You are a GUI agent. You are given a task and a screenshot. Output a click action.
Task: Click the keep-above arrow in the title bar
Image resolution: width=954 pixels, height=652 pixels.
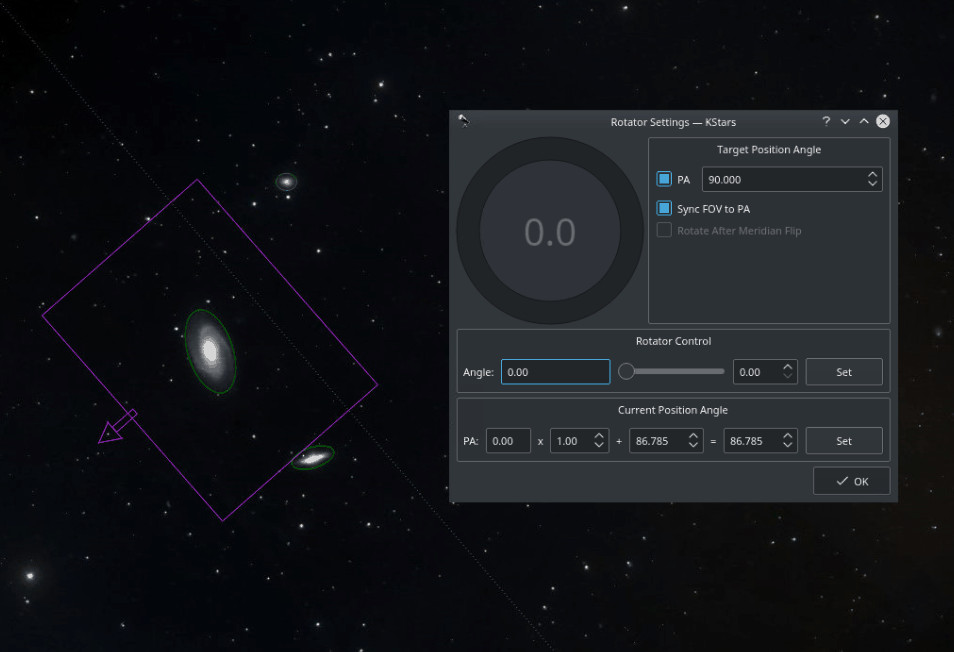(863, 121)
